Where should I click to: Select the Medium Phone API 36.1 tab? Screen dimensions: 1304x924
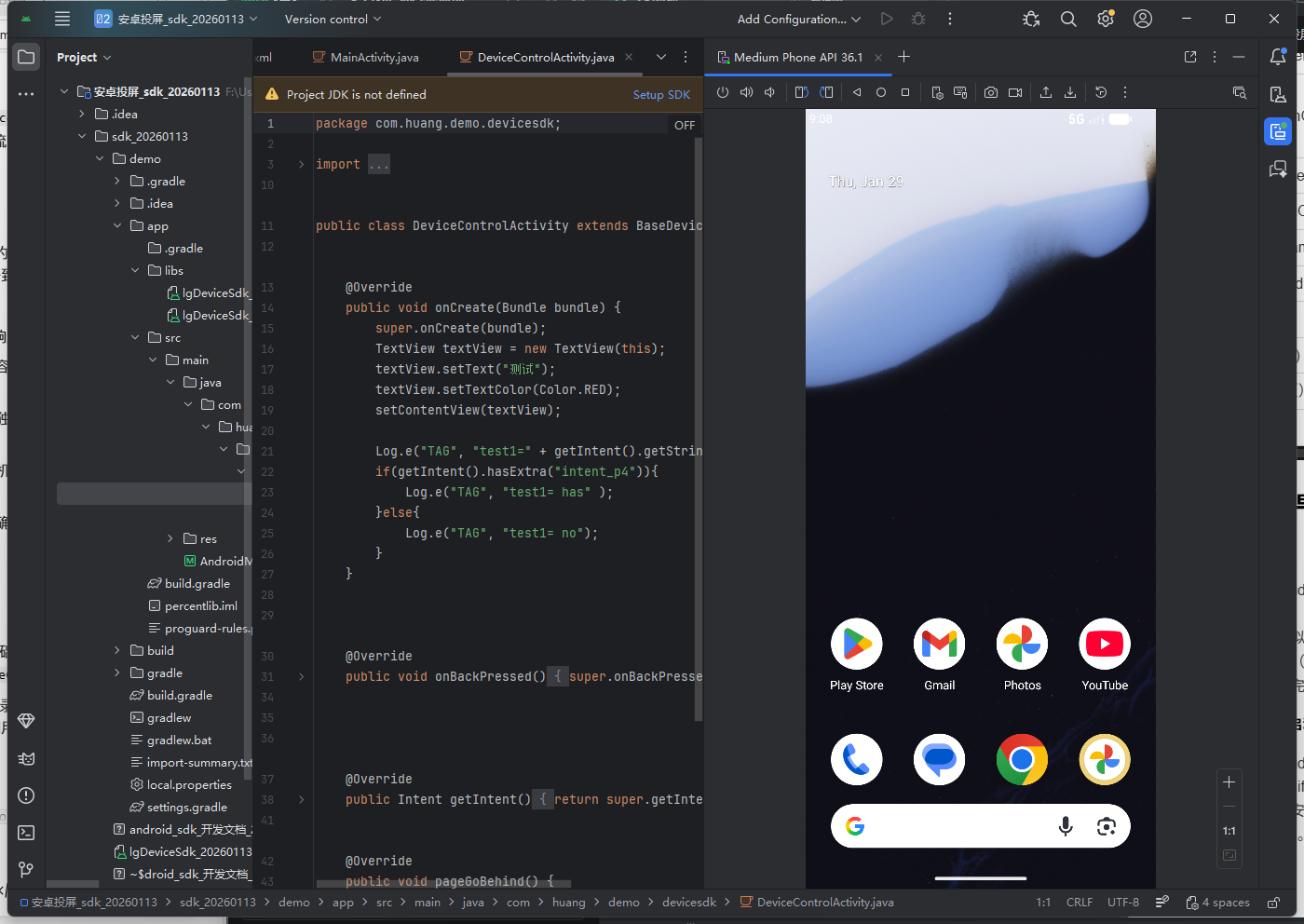pos(797,57)
